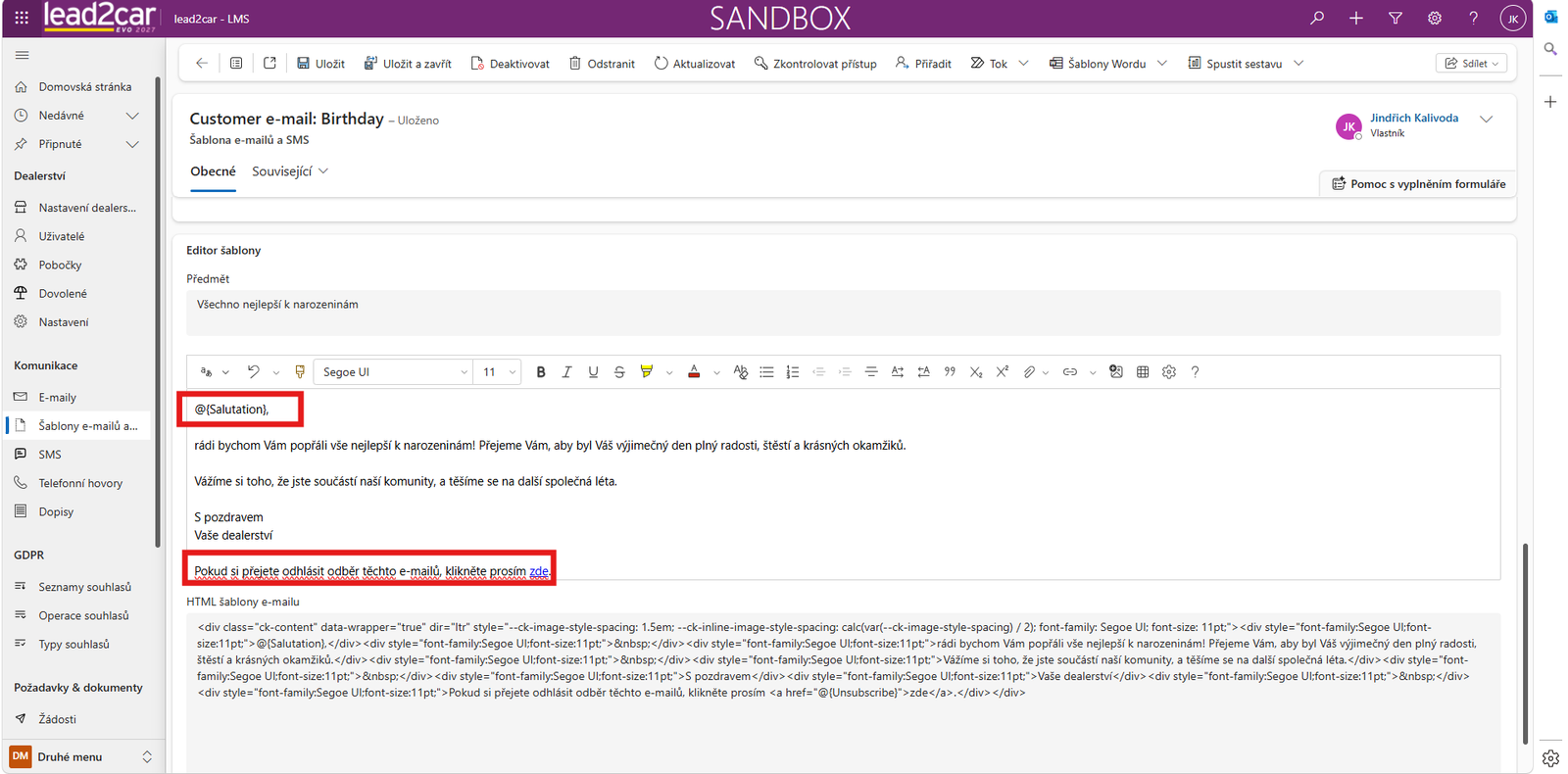Open the font color red swatch
The width and height of the screenshot is (1568, 774).
[x=694, y=372]
